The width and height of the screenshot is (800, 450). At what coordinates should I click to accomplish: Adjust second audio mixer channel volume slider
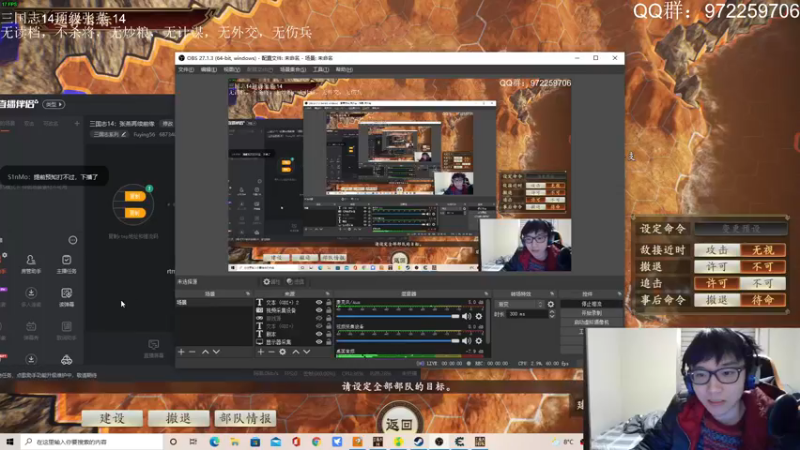[x=397, y=340]
